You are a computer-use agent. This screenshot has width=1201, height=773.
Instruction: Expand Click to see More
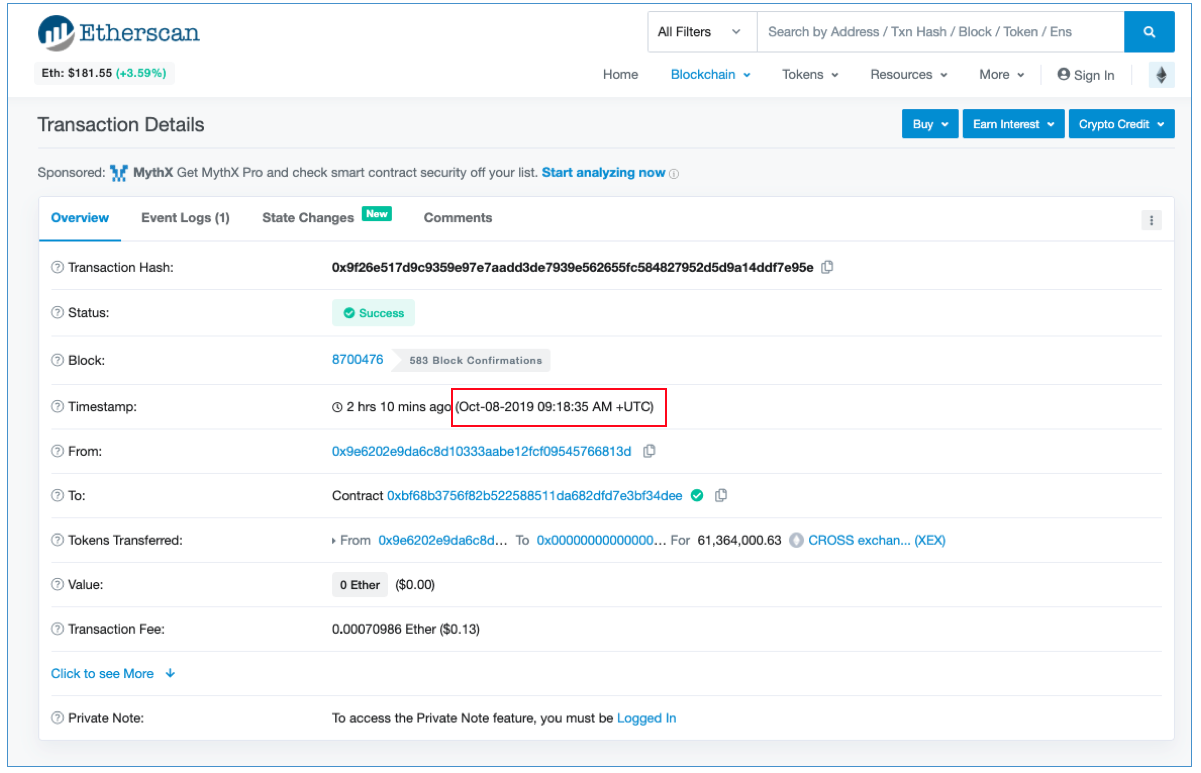click(x=112, y=673)
